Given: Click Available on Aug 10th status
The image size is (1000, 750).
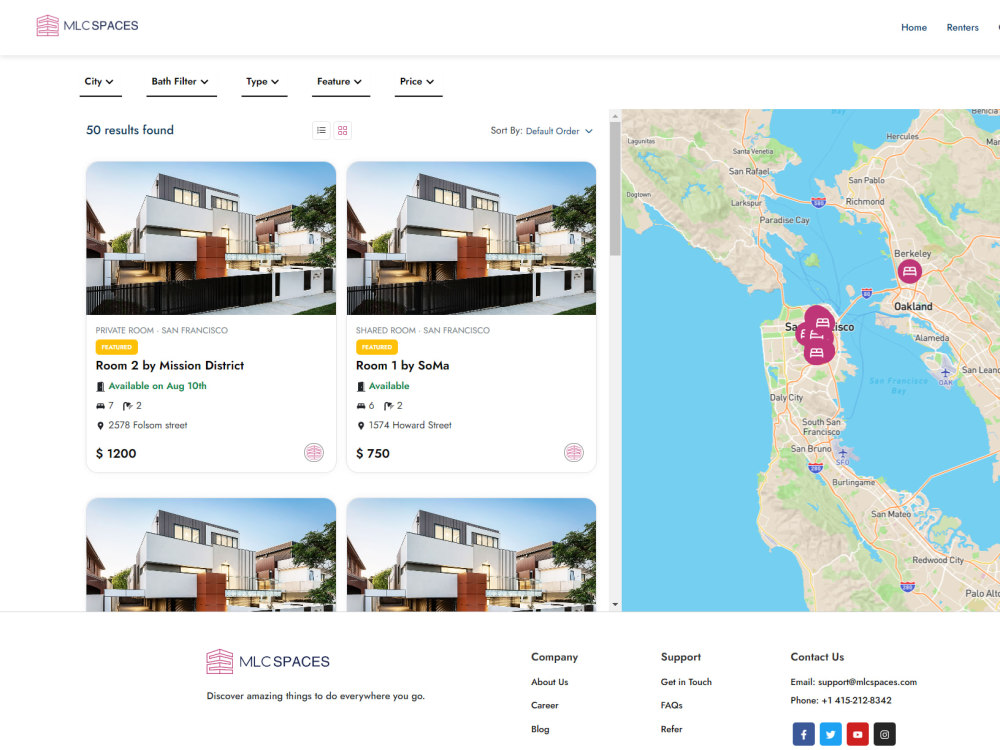Looking at the screenshot, I should (158, 386).
